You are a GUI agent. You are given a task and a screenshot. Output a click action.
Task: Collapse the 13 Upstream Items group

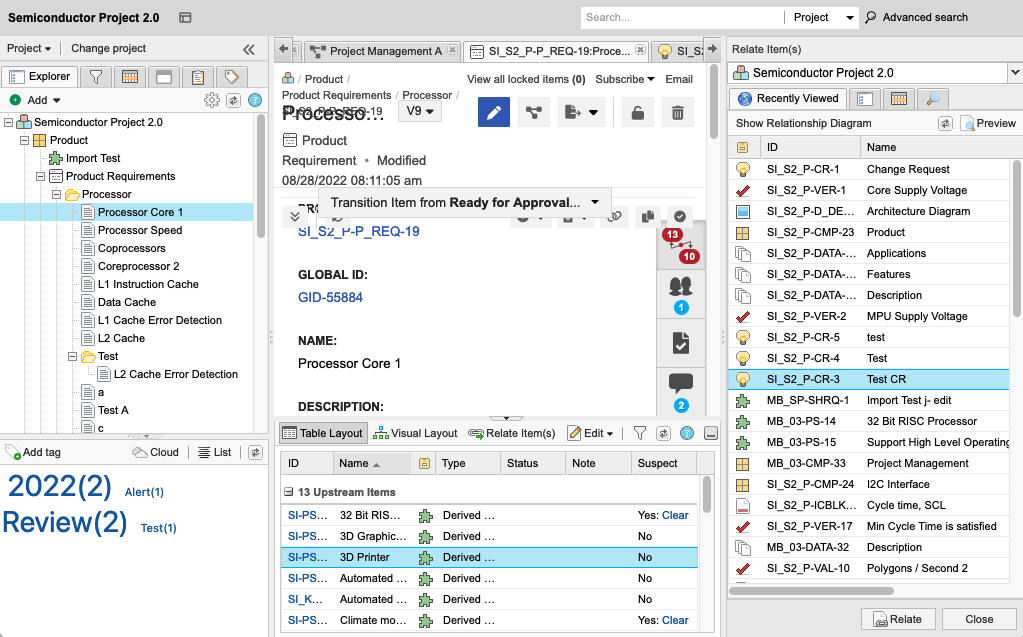(x=288, y=492)
